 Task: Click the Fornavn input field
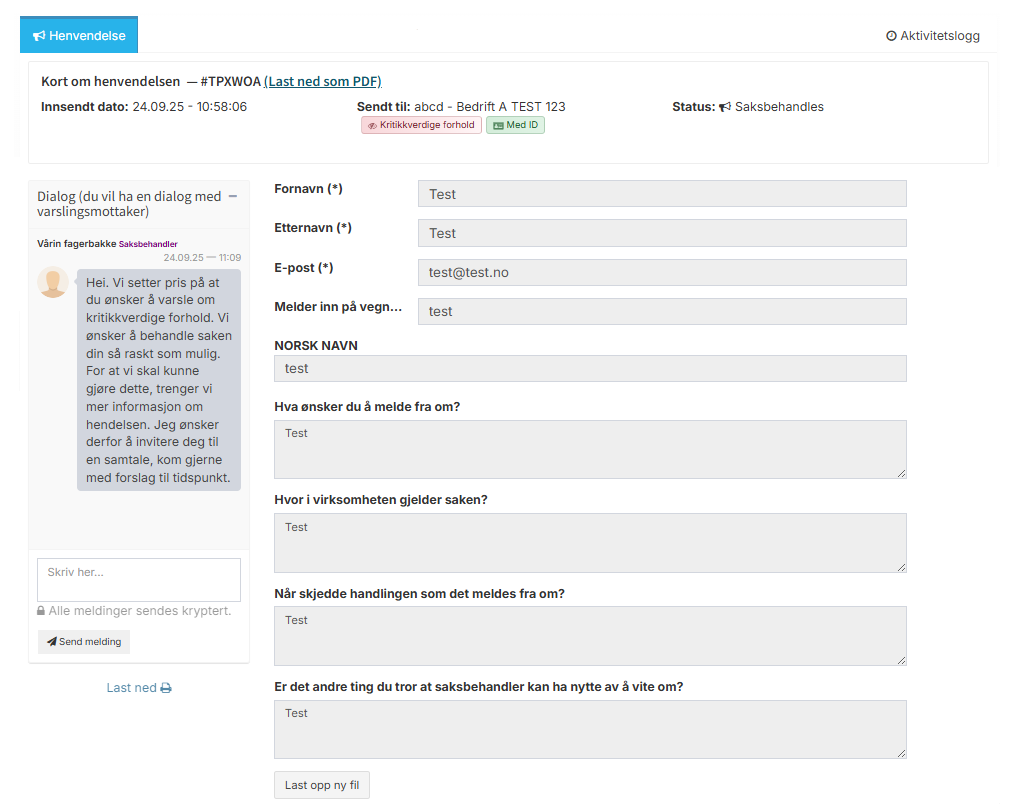coord(662,194)
